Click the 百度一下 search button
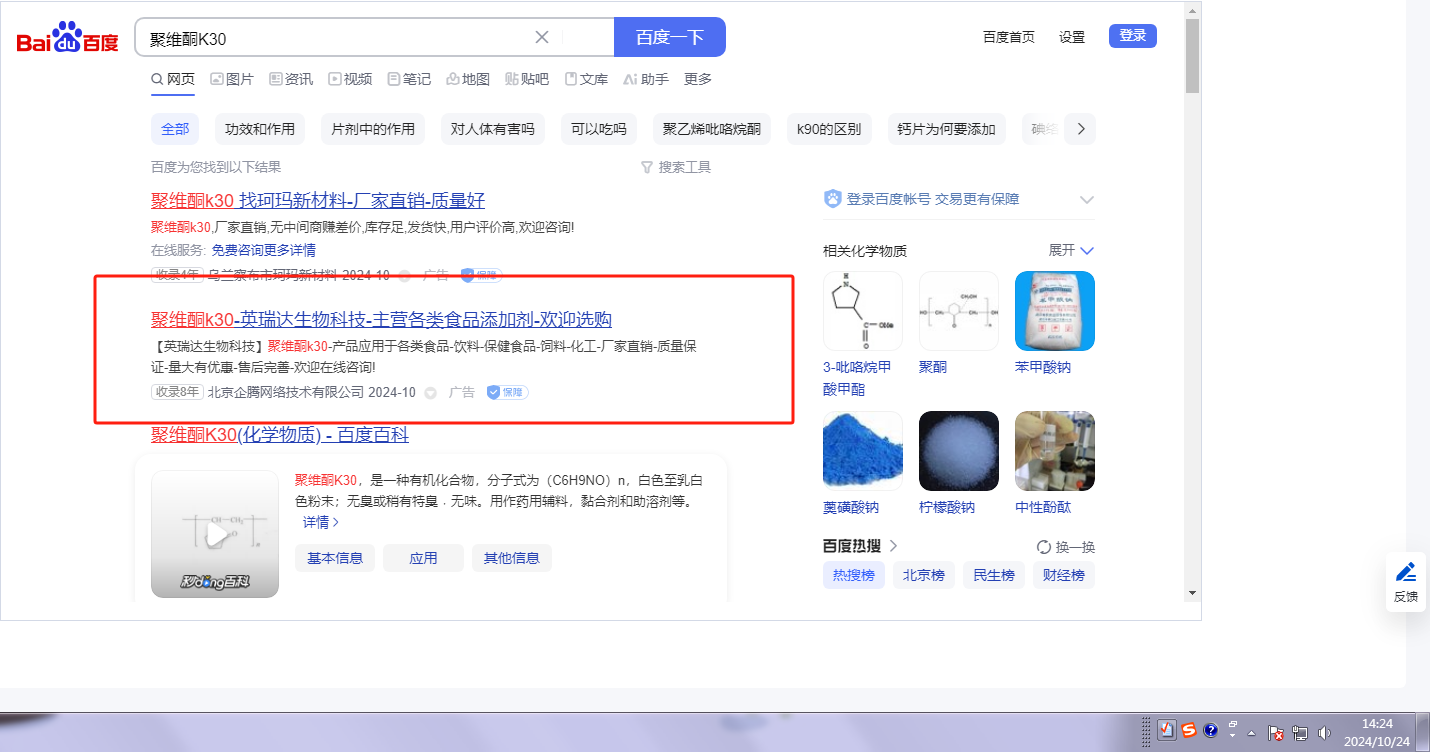1430x752 pixels. pyautogui.click(x=669, y=37)
